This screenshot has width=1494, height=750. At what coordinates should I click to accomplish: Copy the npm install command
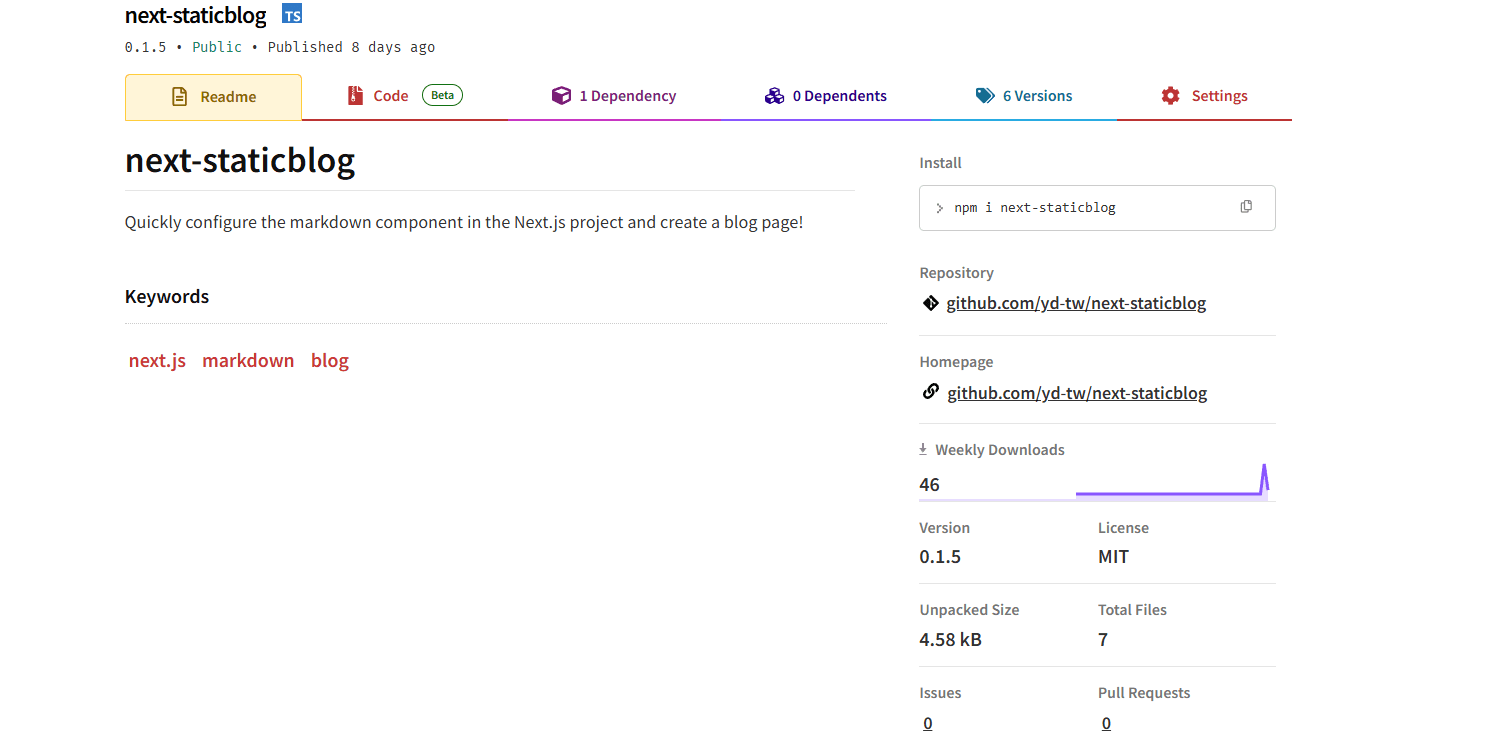(x=1246, y=207)
